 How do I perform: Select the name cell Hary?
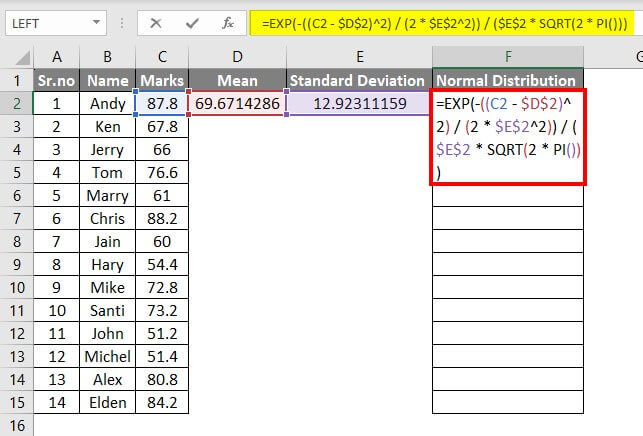click(x=107, y=264)
